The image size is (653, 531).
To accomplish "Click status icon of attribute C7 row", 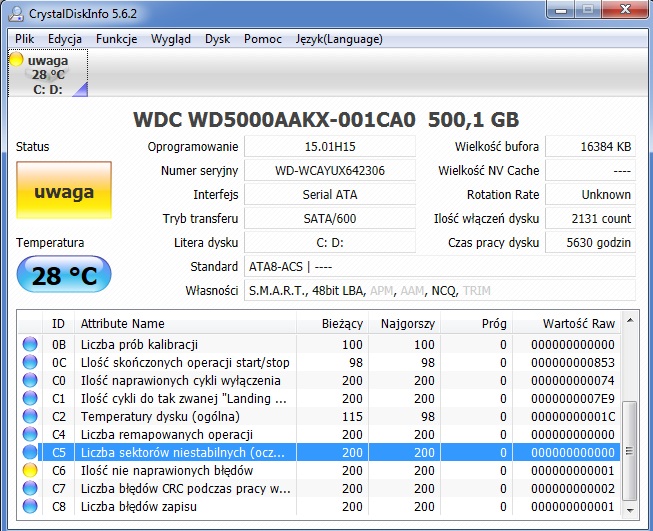I will [x=30, y=488].
